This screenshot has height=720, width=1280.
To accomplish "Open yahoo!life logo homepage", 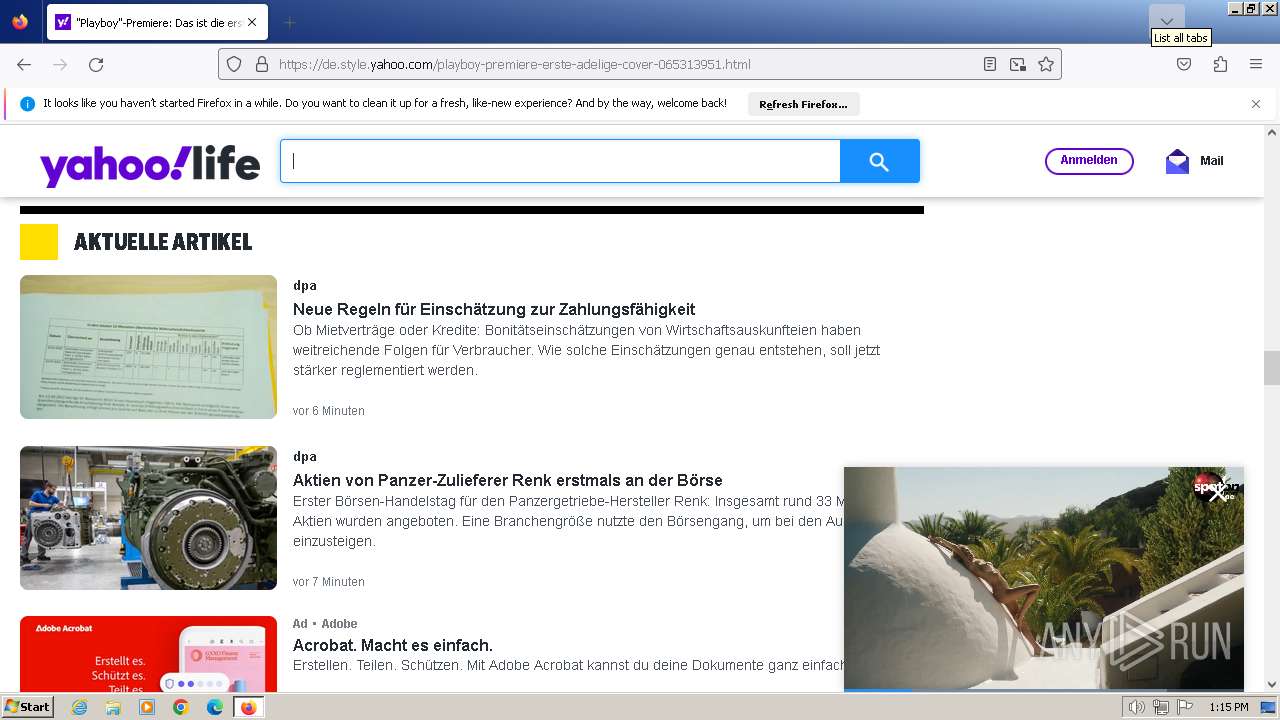I will pos(150,164).
